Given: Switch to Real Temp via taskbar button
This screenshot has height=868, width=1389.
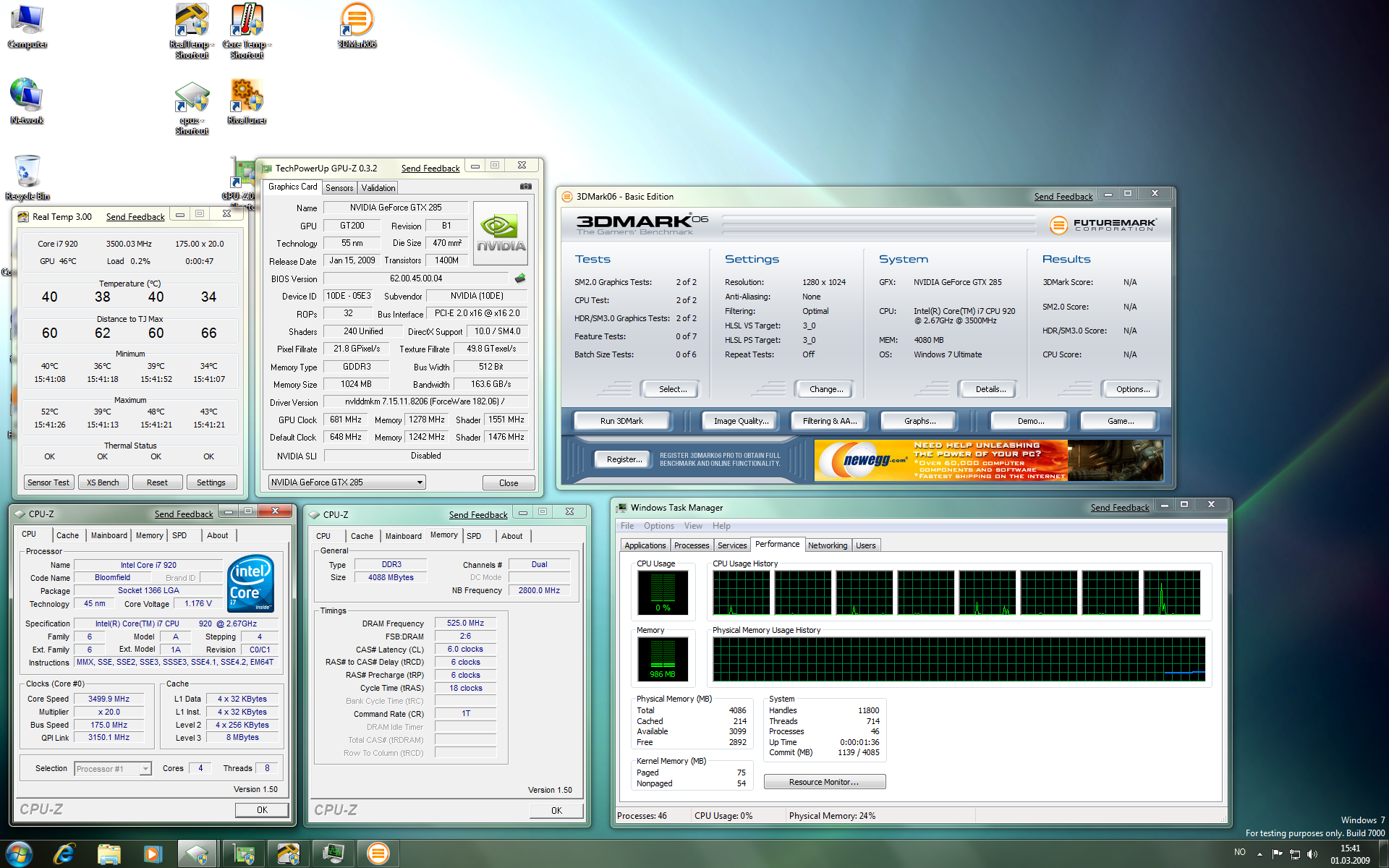Looking at the screenshot, I should pyautogui.click(x=289, y=854).
